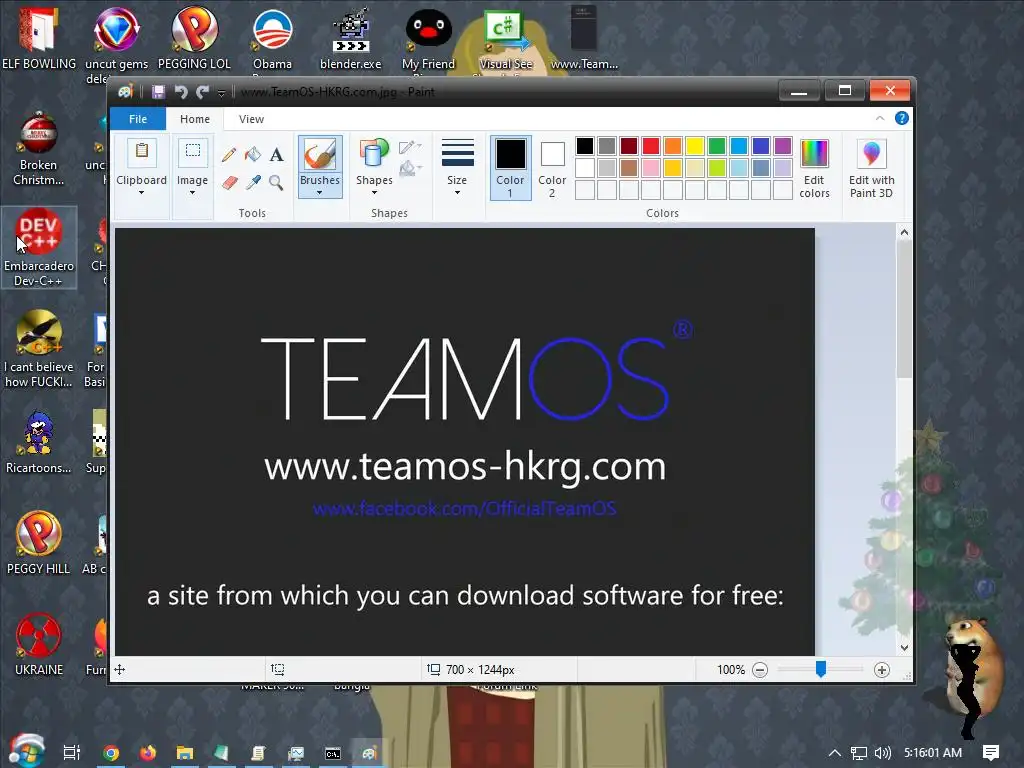Open the File menu
Viewport: 1024px width, 768px height.
tap(138, 119)
